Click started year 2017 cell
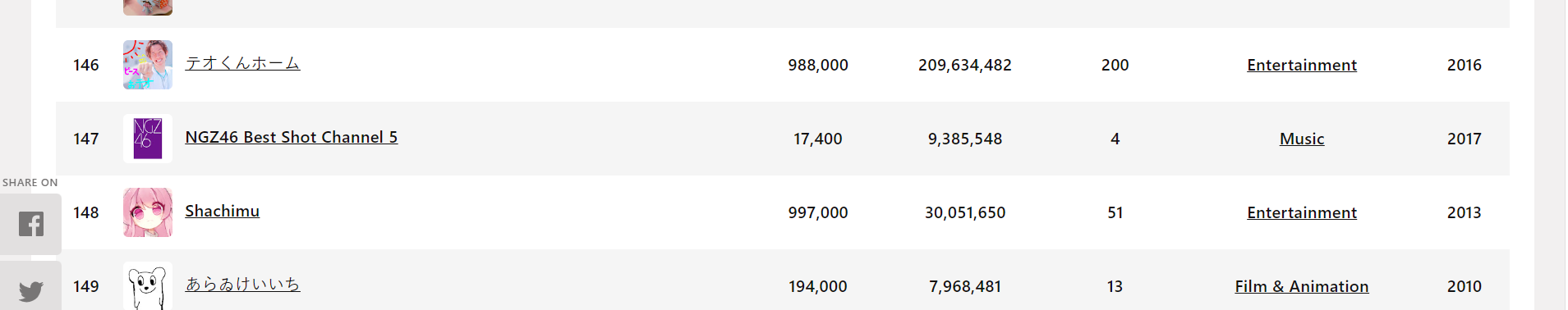Image resolution: width=1568 pixels, height=310 pixels. (1465, 139)
